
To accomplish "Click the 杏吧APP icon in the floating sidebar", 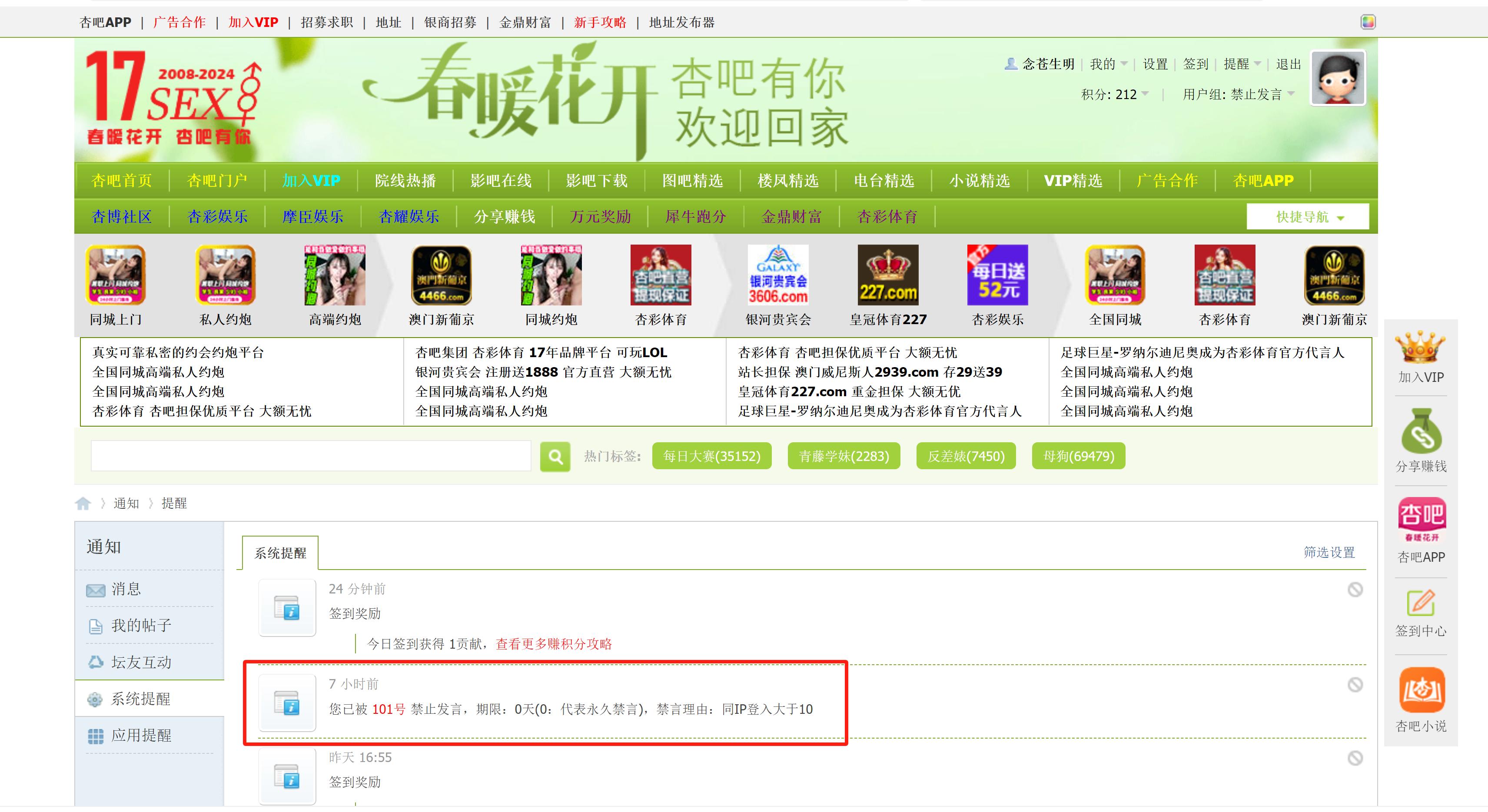I will point(1422,520).
